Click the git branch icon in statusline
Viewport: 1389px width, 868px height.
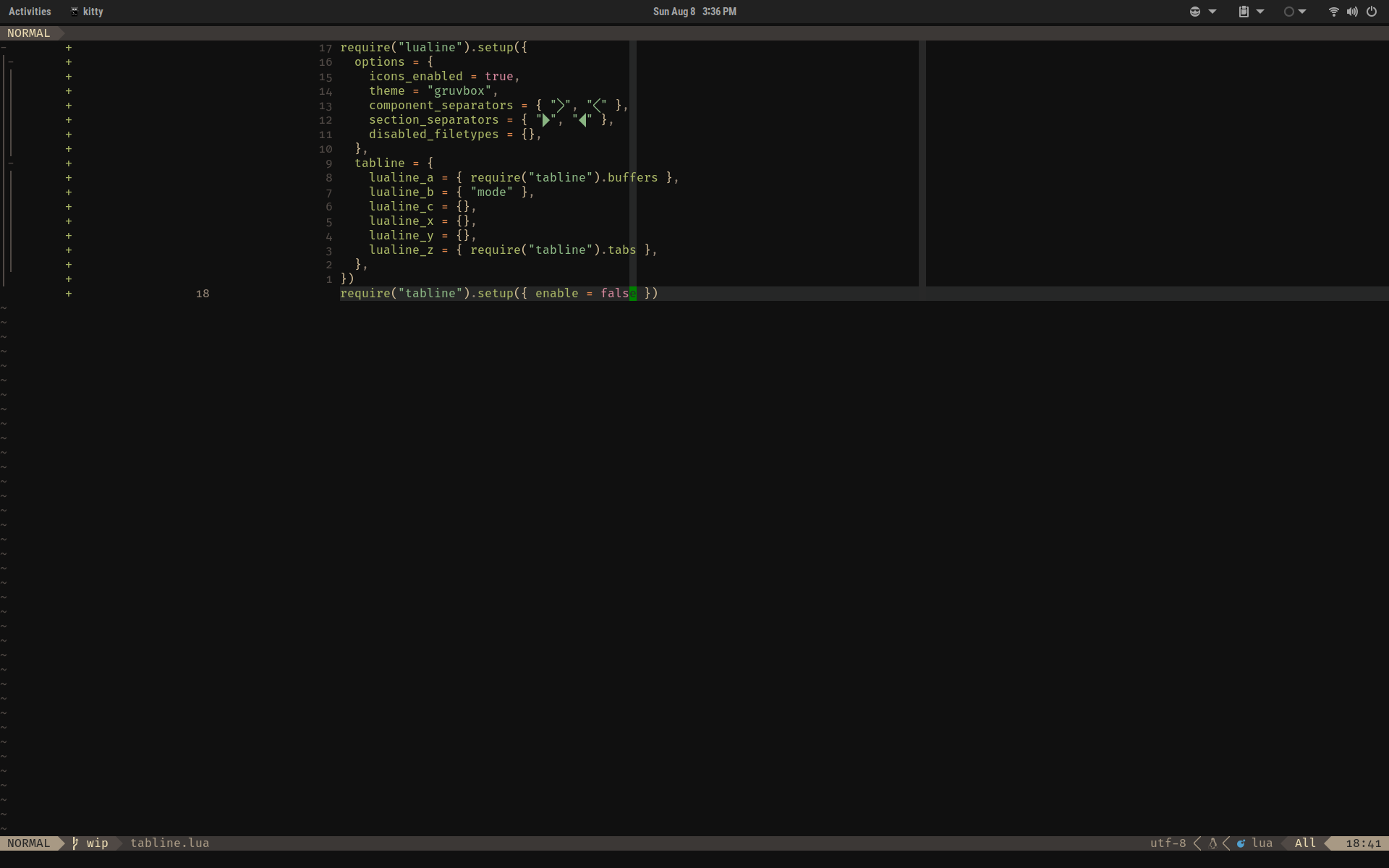tap(75, 843)
